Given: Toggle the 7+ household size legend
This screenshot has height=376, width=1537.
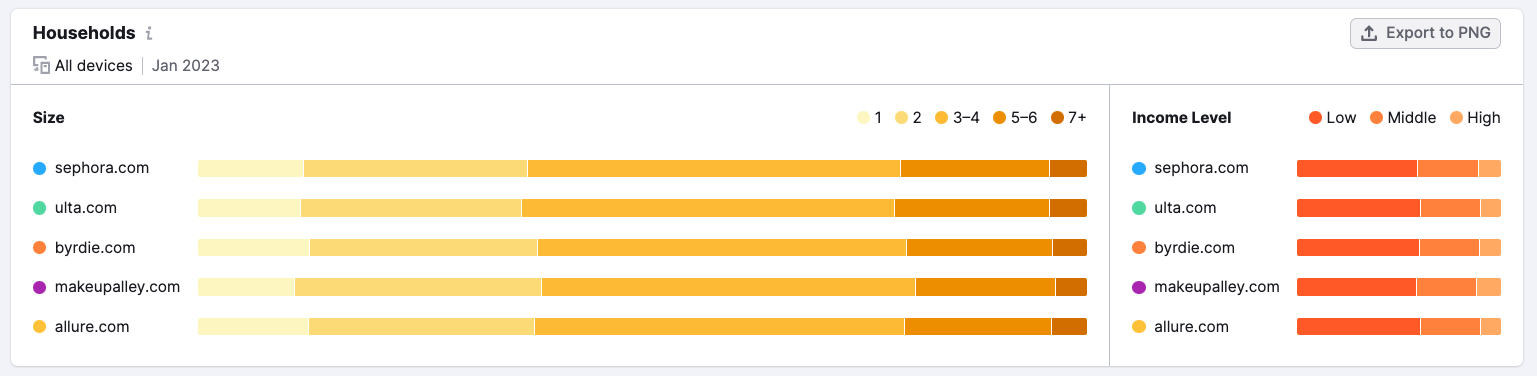Looking at the screenshot, I should tap(1069, 118).
